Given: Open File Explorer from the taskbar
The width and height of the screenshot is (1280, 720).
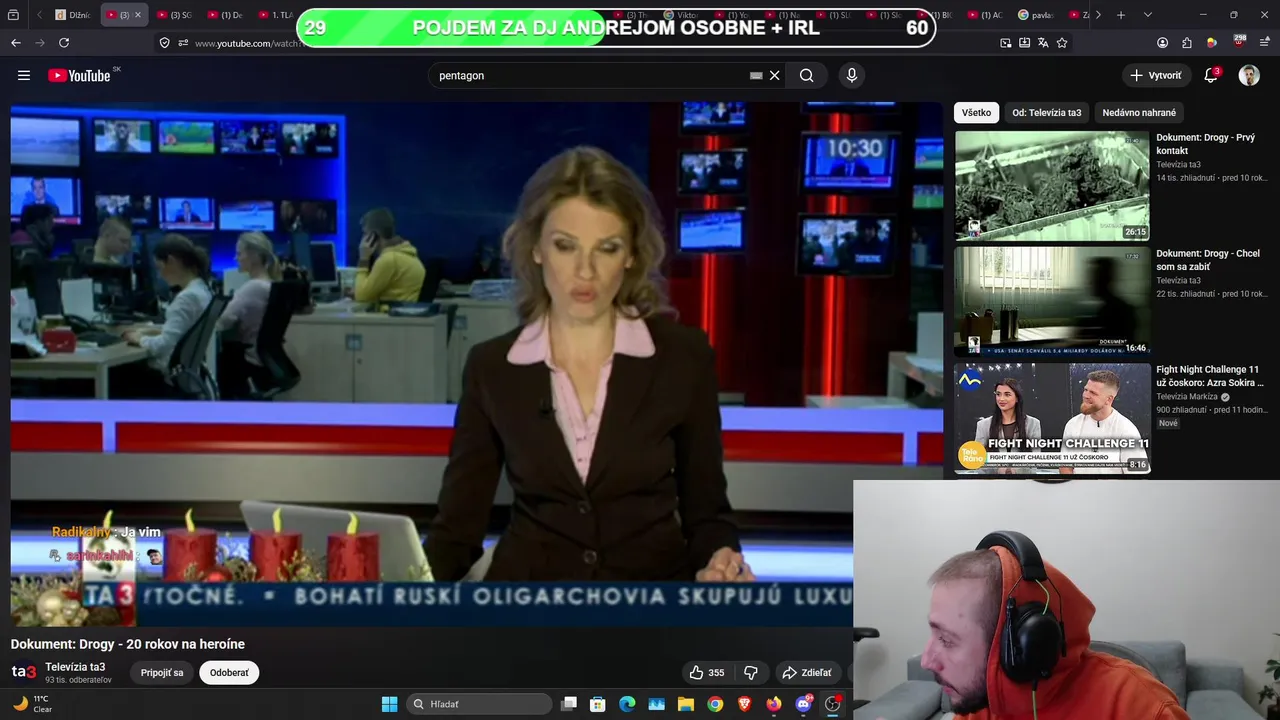Looking at the screenshot, I should (x=686, y=704).
